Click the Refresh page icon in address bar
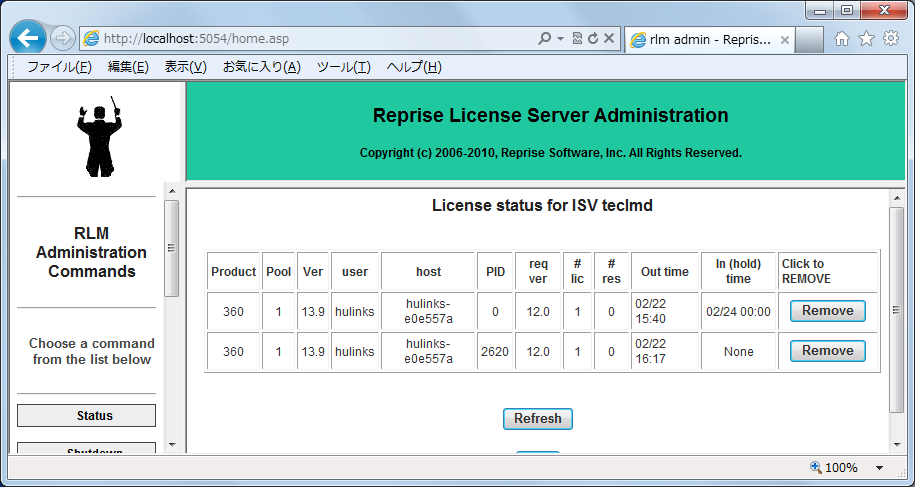 593,38
